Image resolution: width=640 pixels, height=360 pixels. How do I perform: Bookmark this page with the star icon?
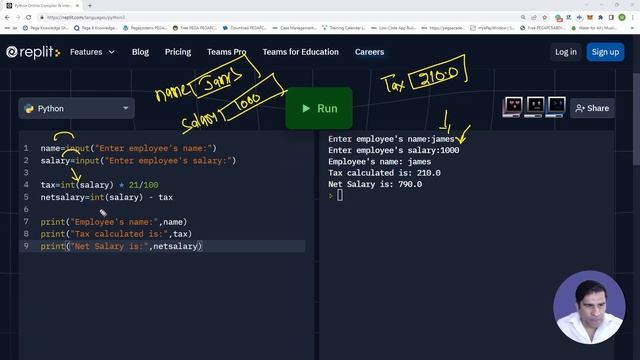coord(544,18)
